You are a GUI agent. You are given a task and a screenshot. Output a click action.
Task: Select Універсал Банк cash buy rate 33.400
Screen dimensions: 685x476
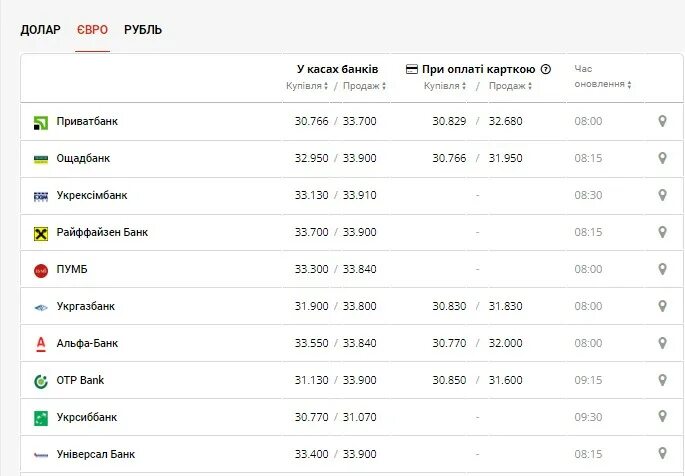[x=311, y=454]
